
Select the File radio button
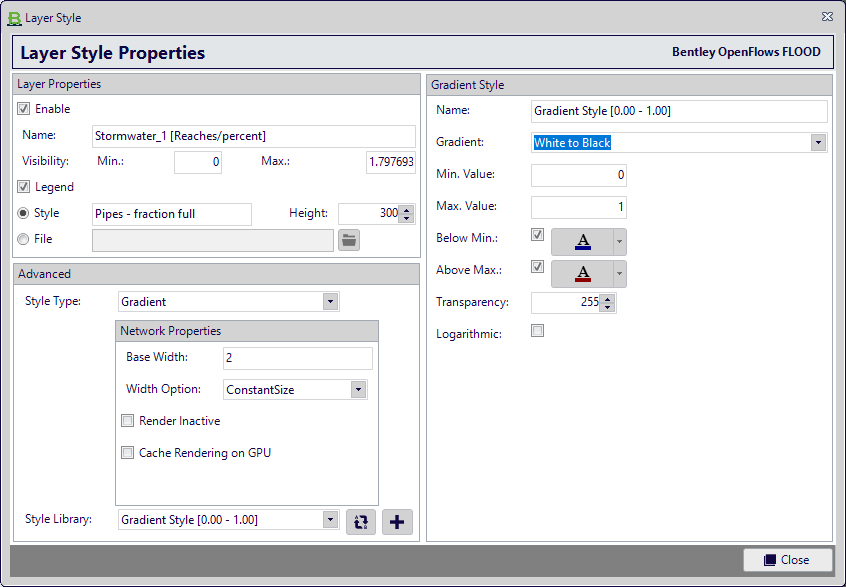pos(23,239)
